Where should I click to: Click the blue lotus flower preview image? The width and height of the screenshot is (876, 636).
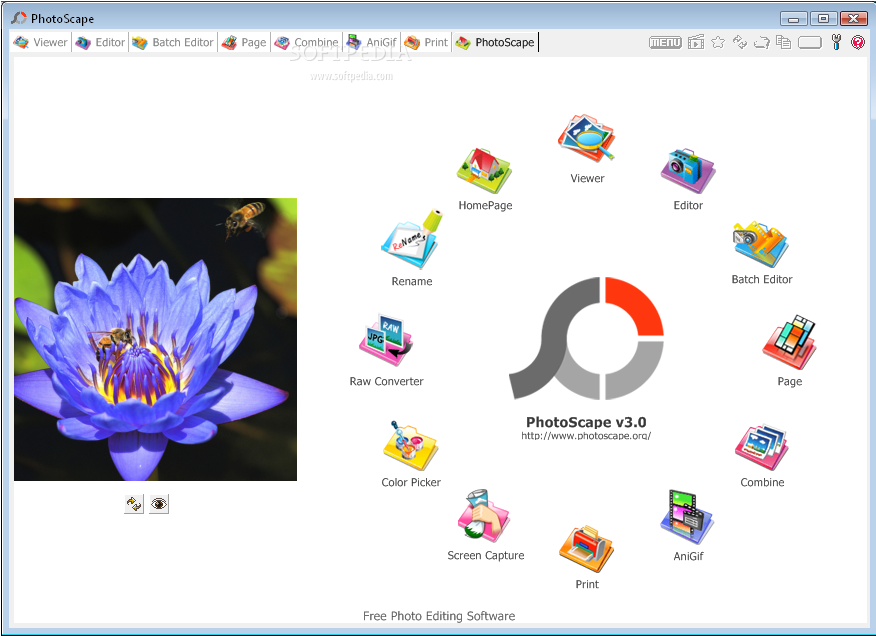[155, 339]
